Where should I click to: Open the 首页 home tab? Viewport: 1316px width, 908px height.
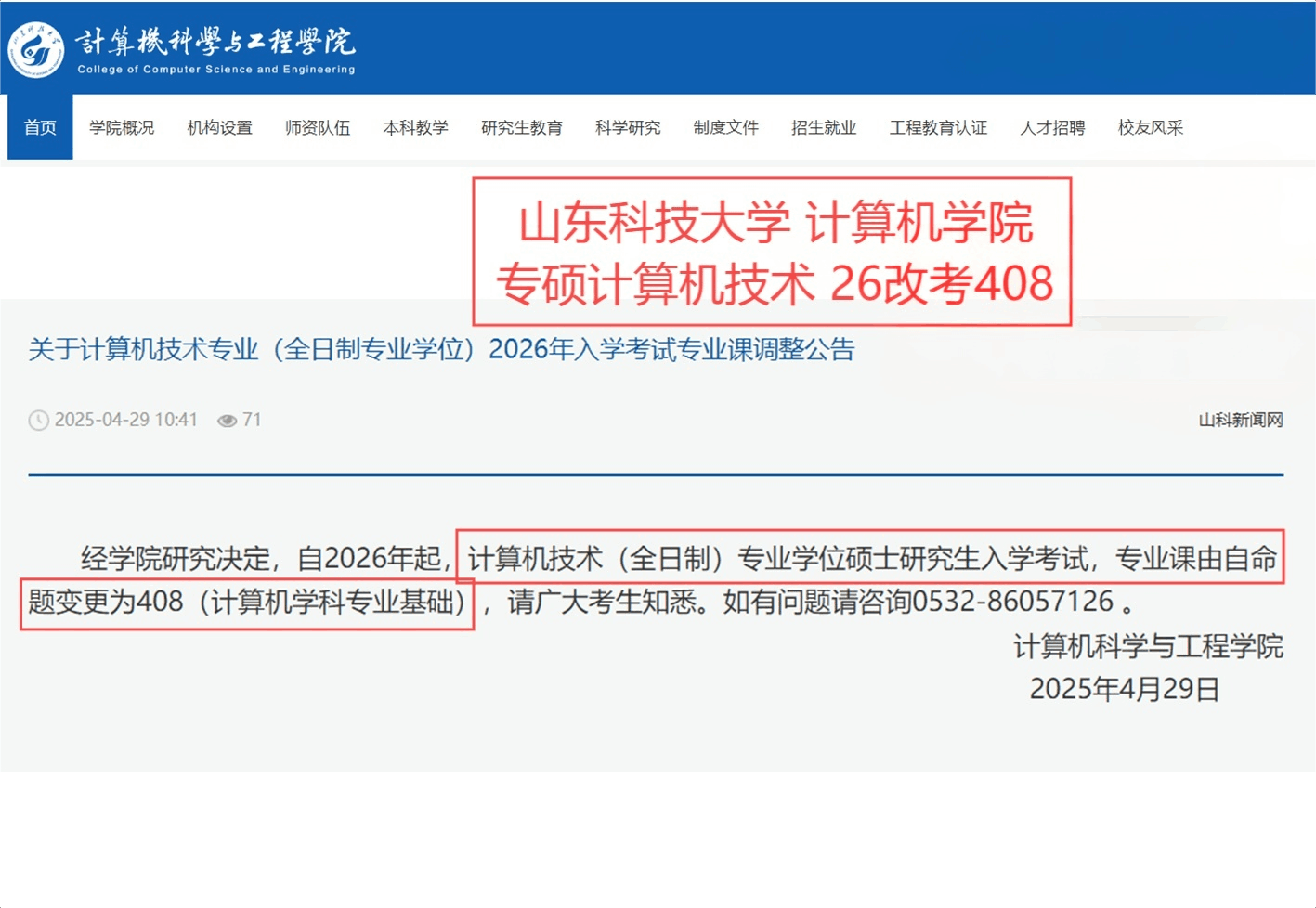click(40, 127)
